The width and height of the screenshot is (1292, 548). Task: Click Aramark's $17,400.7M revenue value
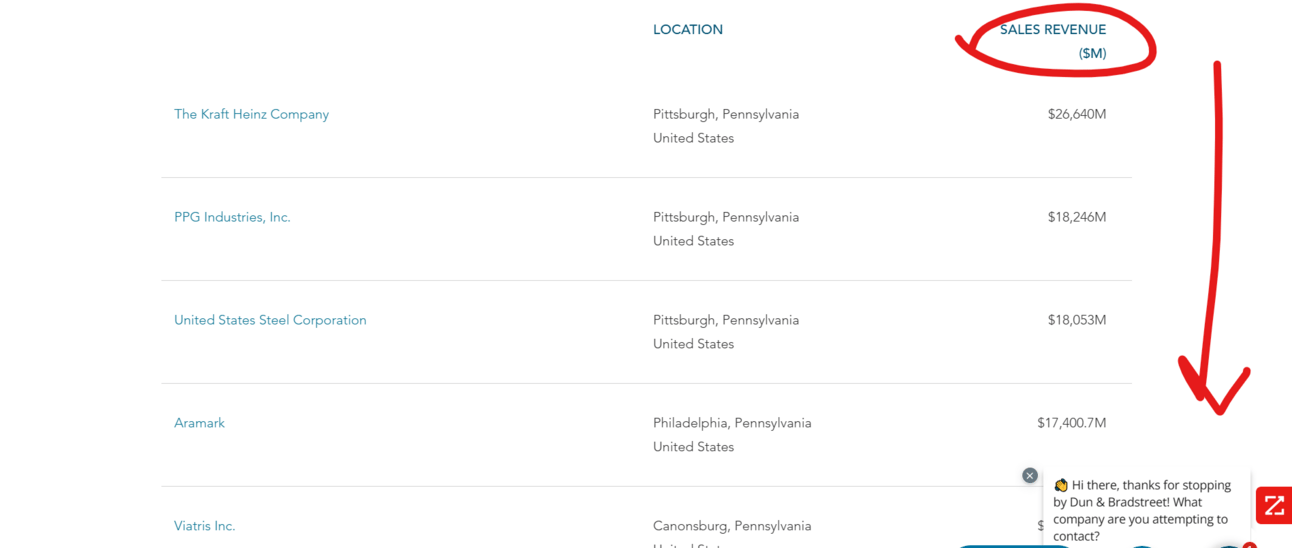pyautogui.click(x=1072, y=423)
